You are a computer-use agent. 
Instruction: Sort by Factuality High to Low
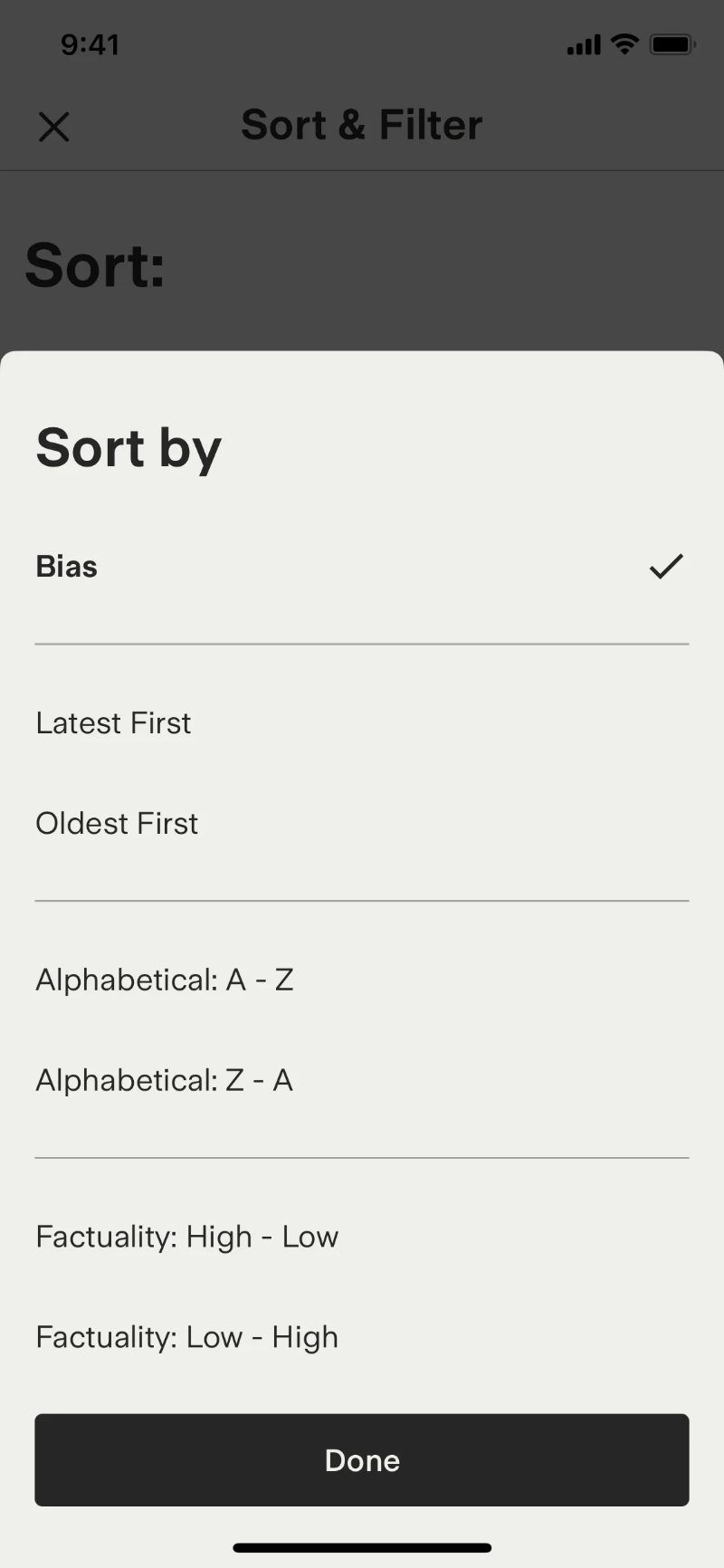pyautogui.click(x=186, y=1237)
